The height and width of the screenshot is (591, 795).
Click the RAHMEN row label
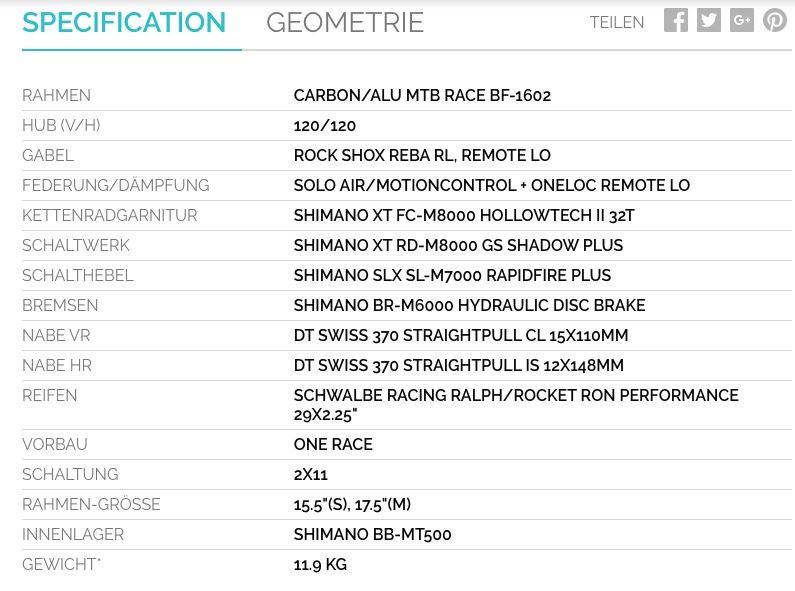click(56, 96)
